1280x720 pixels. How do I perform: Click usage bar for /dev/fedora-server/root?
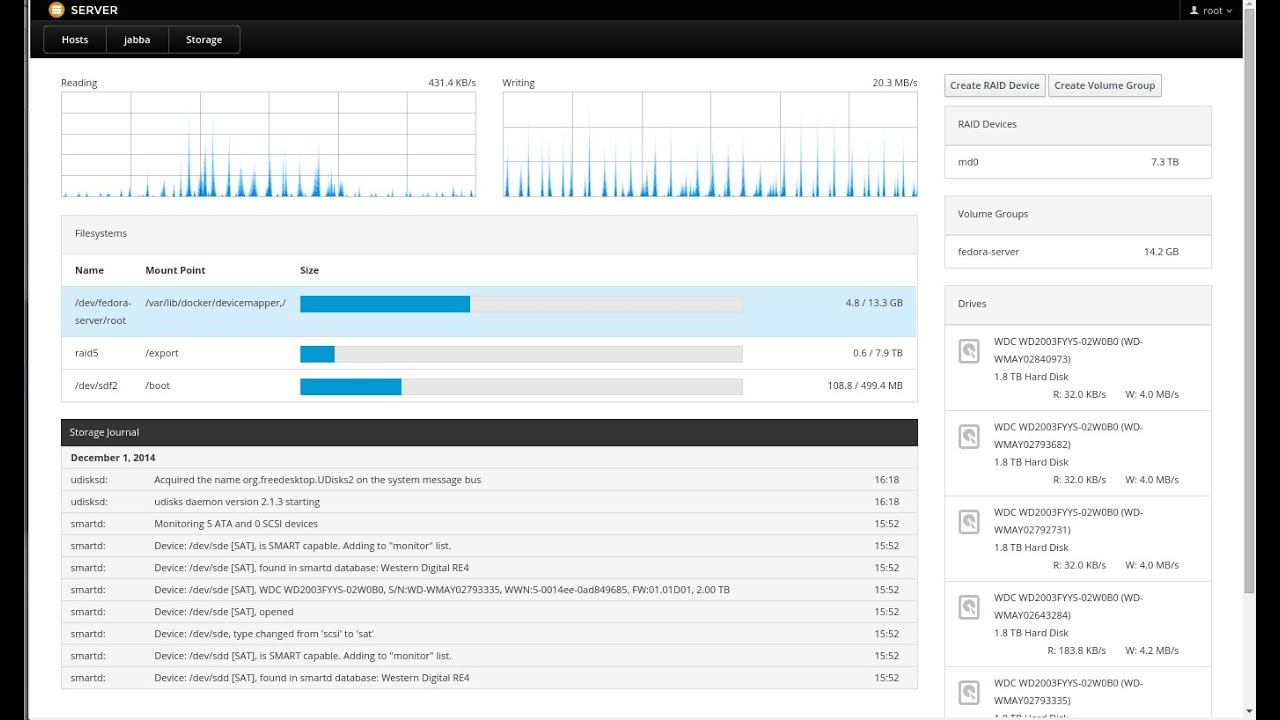(x=521, y=304)
